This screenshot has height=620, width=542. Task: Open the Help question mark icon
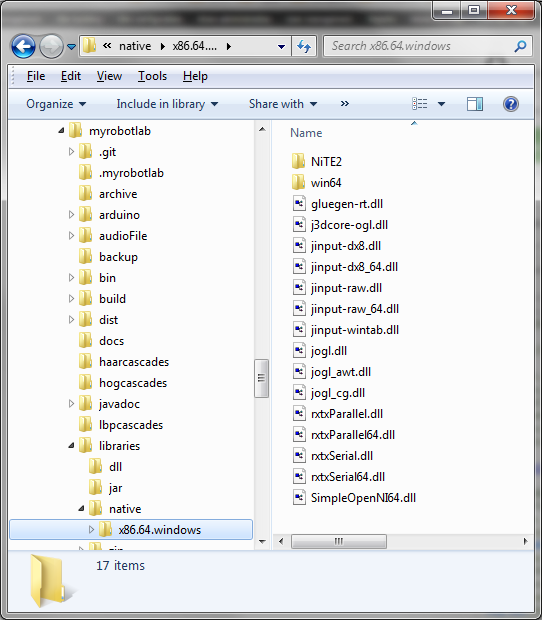(511, 104)
